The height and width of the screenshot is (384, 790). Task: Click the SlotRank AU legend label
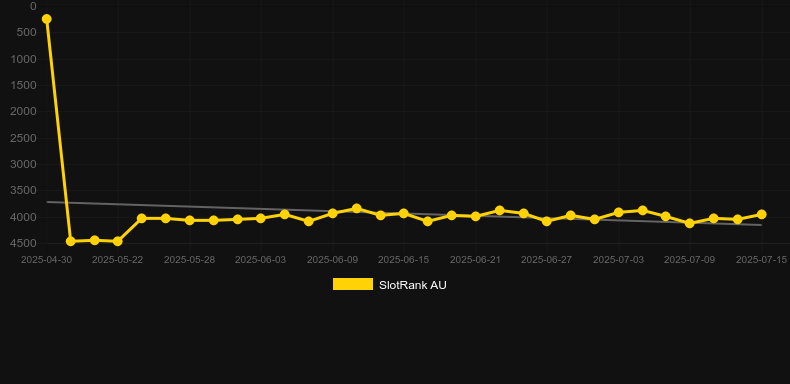pos(413,285)
